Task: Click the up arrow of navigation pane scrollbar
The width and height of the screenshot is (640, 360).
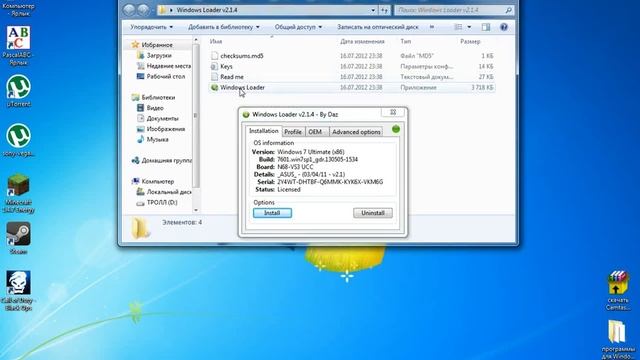Action: (x=196, y=40)
